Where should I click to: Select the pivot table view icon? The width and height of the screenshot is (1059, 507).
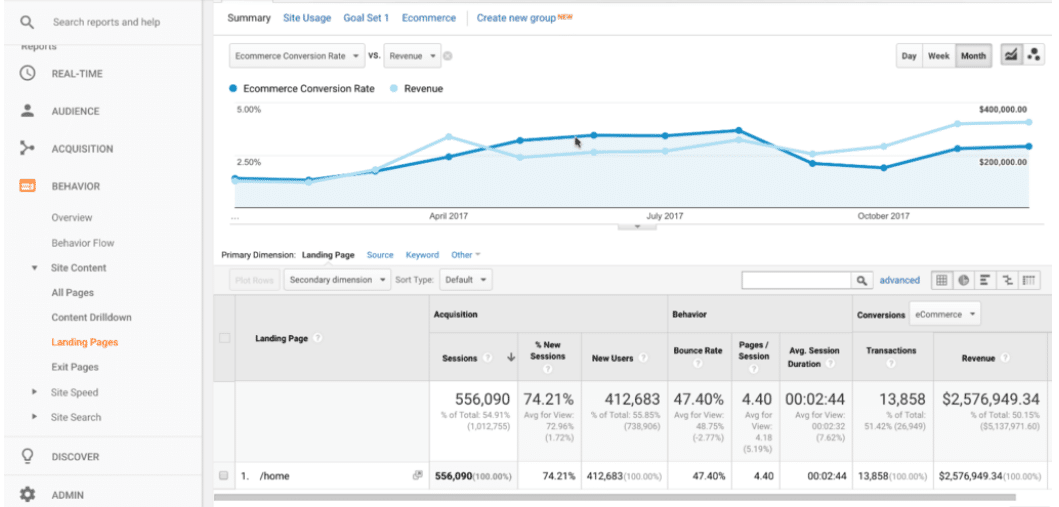pos(1030,281)
